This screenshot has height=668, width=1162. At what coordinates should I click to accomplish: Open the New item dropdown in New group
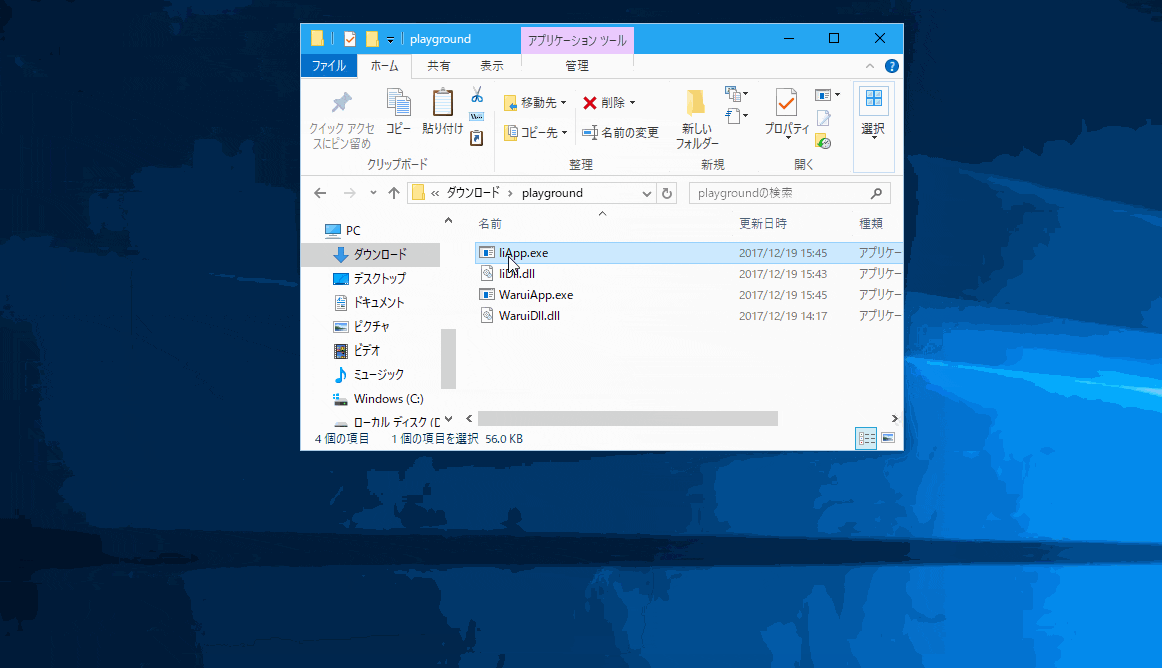click(737, 93)
